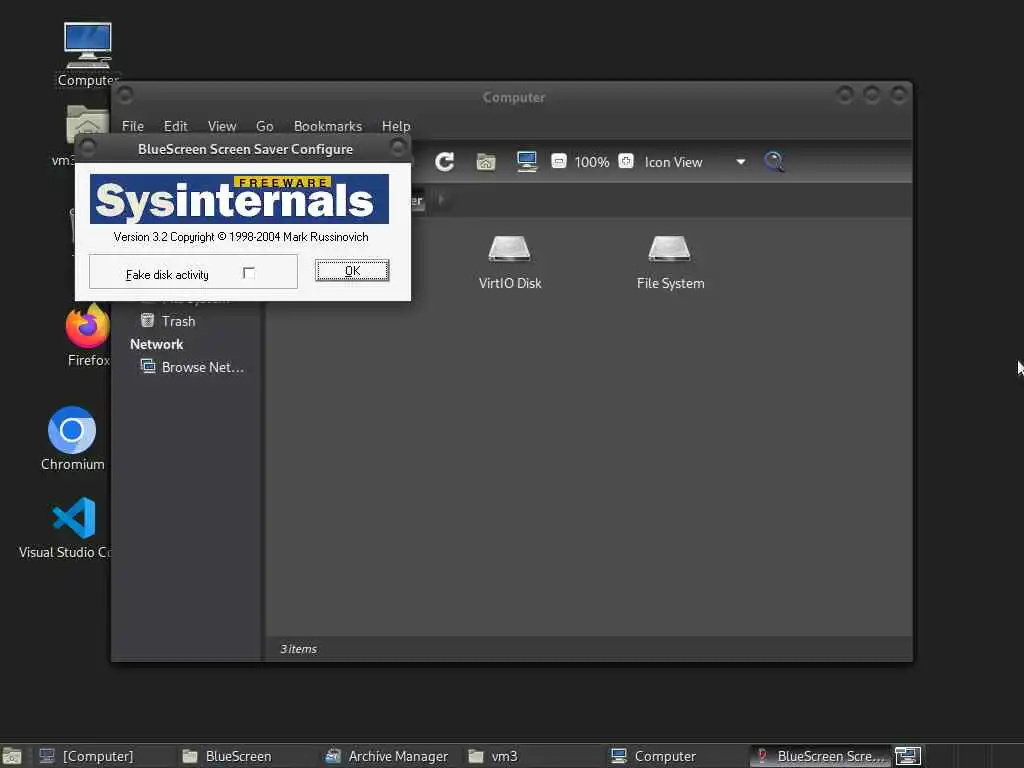Open the File menu in Computer window
This screenshot has width=1024, height=768.
click(133, 126)
